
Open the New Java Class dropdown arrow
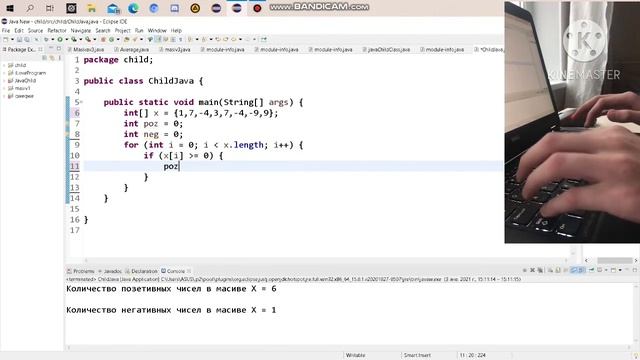pyautogui.click(x=118, y=40)
